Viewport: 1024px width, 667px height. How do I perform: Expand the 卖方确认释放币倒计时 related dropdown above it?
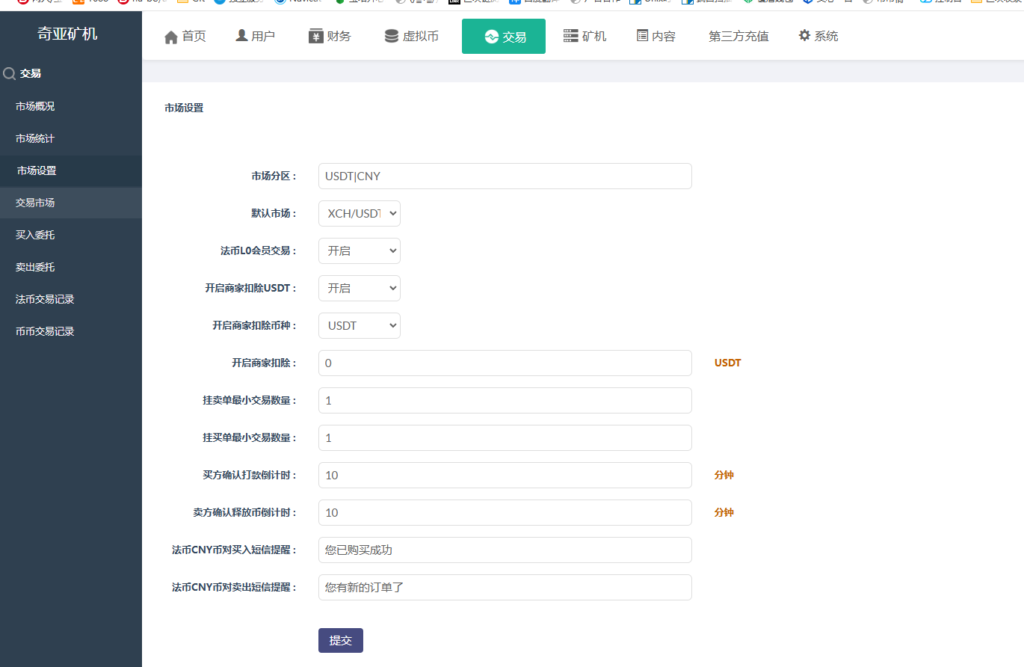tap(357, 326)
